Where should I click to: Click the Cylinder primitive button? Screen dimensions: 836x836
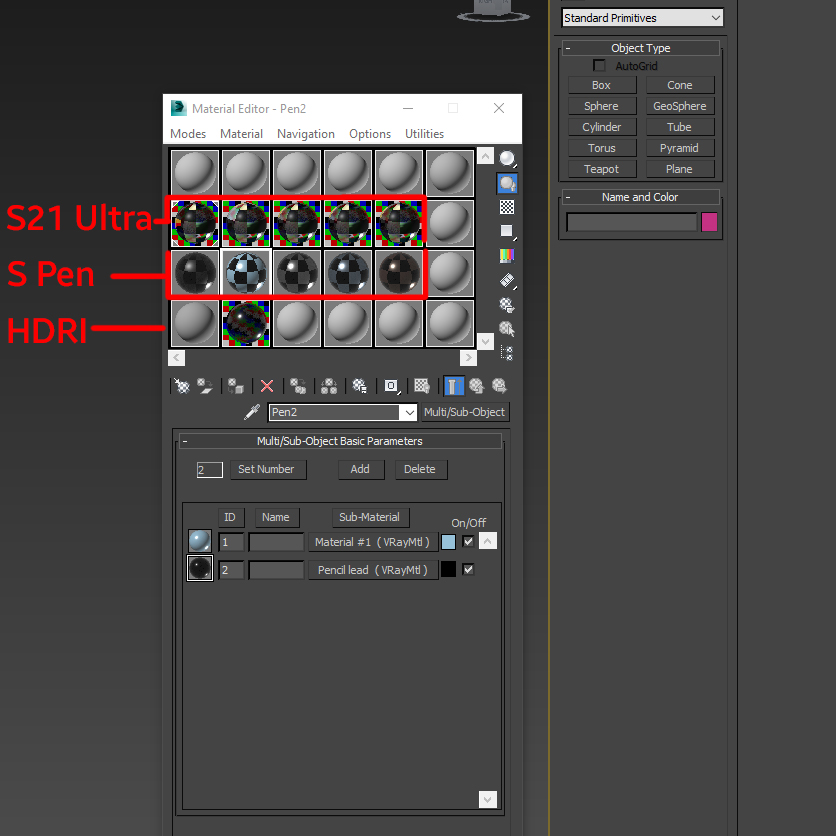[x=602, y=127]
